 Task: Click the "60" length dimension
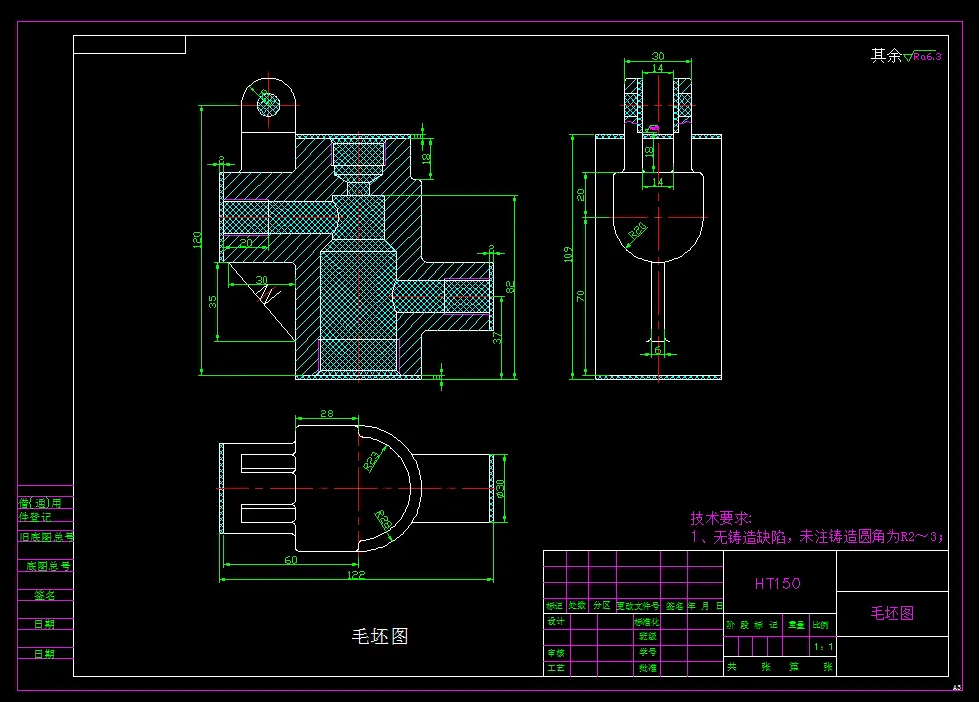point(291,560)
